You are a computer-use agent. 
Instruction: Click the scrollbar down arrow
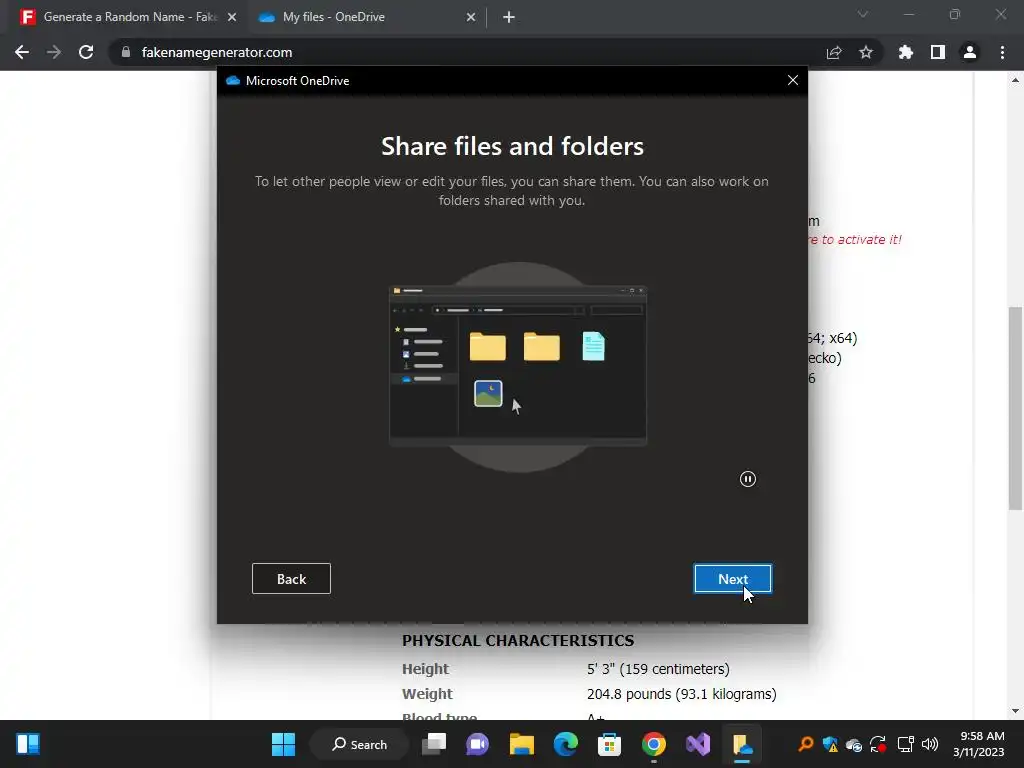coord(1015,711)
